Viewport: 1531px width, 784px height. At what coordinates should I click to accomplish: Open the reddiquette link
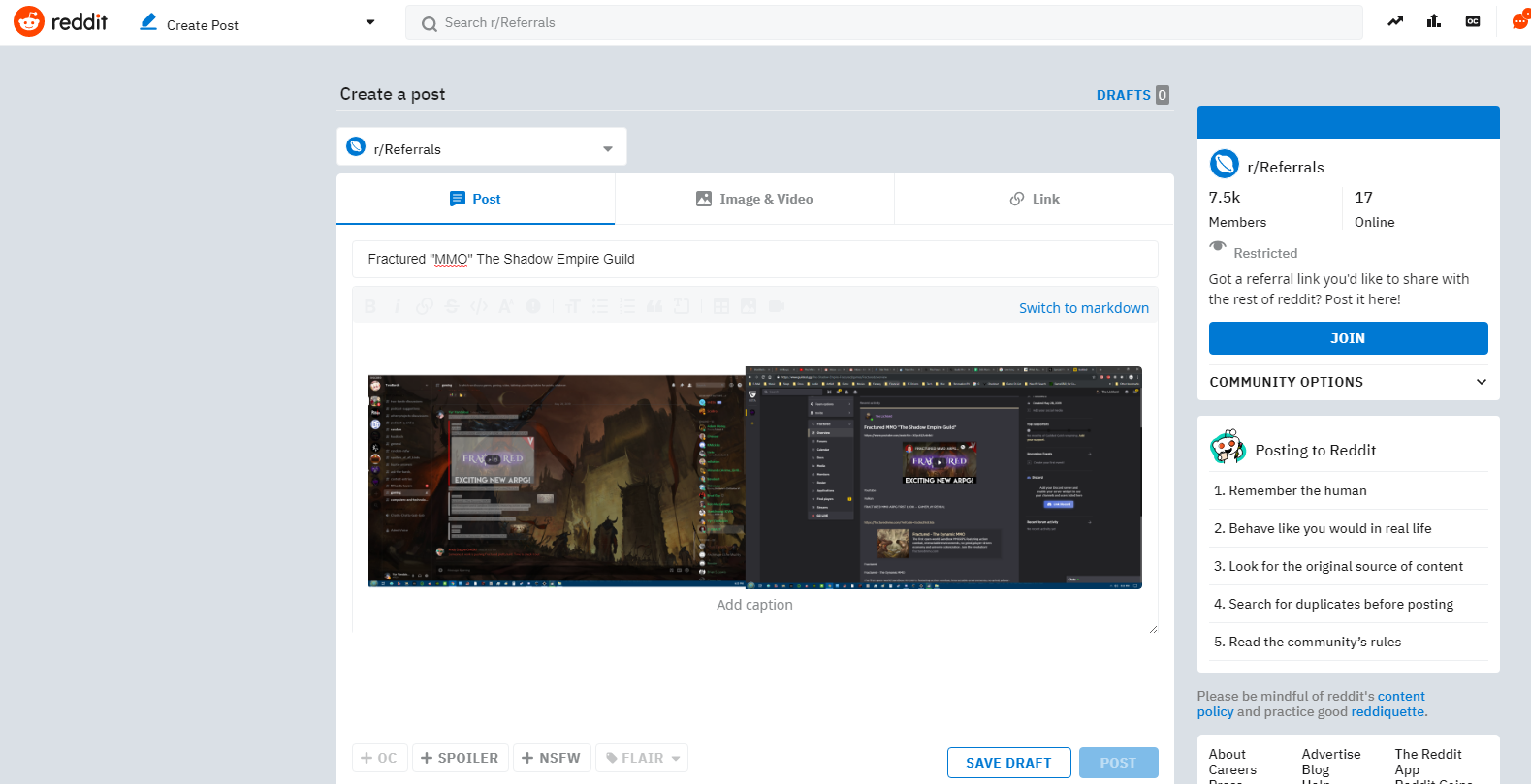(x=1387, y=711)
